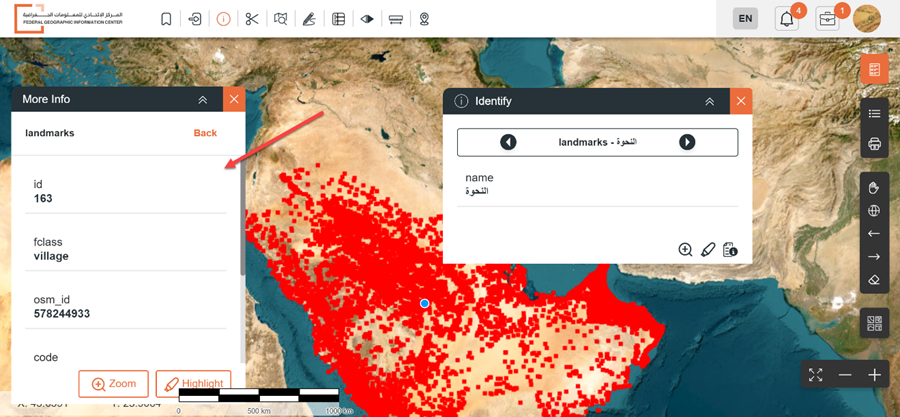Show previous identified feature
This screenshot has height=417, width=900.
click(x=508, y=142)
